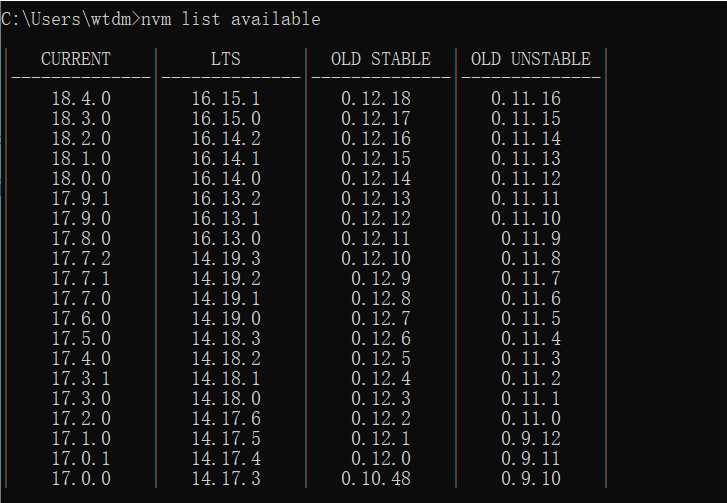Click LTS version 14.17.3
Screen dimensions: 727x503
point(226,478)
